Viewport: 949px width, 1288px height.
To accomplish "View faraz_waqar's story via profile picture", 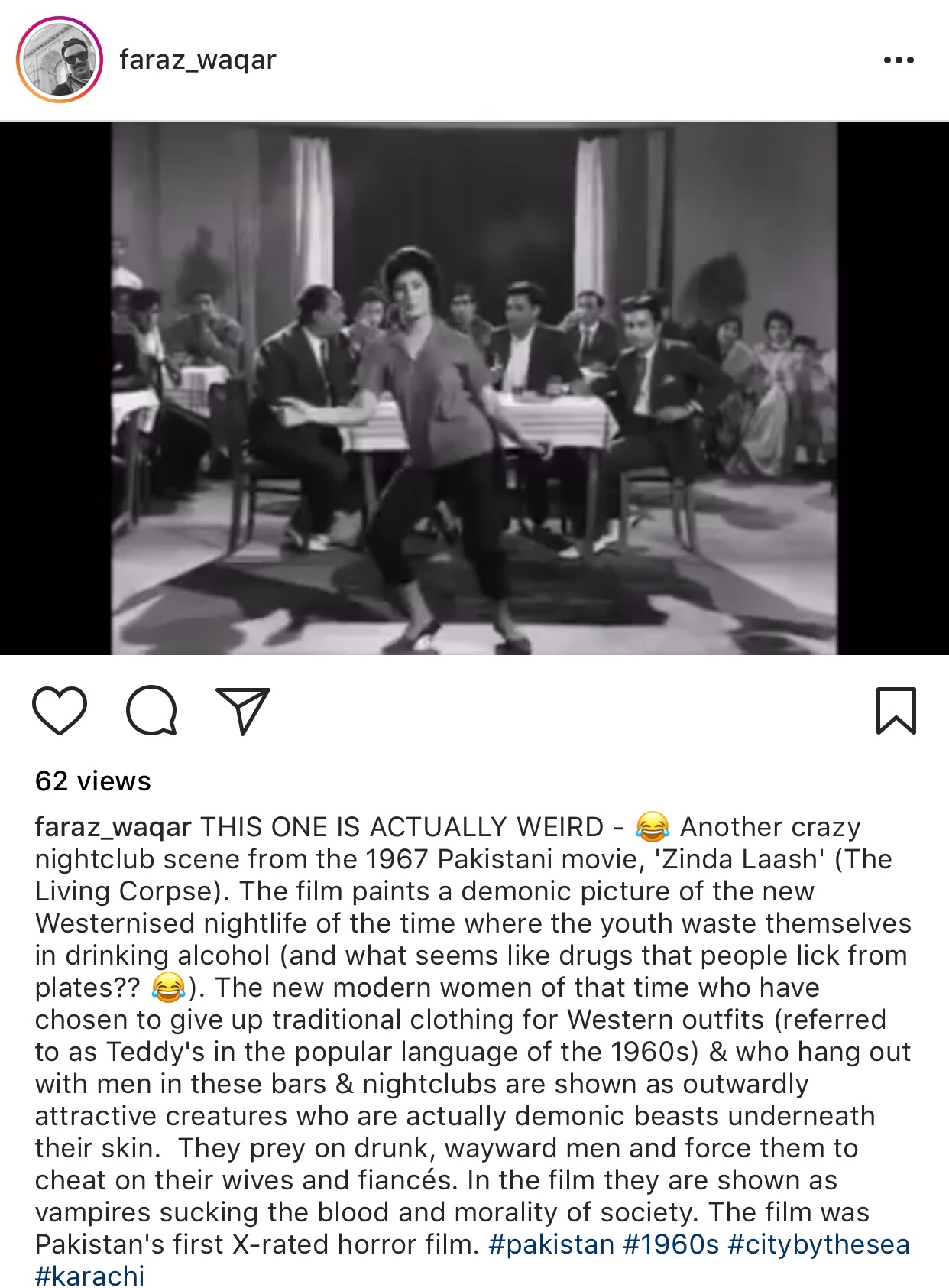I will click(x=60, y=60).
